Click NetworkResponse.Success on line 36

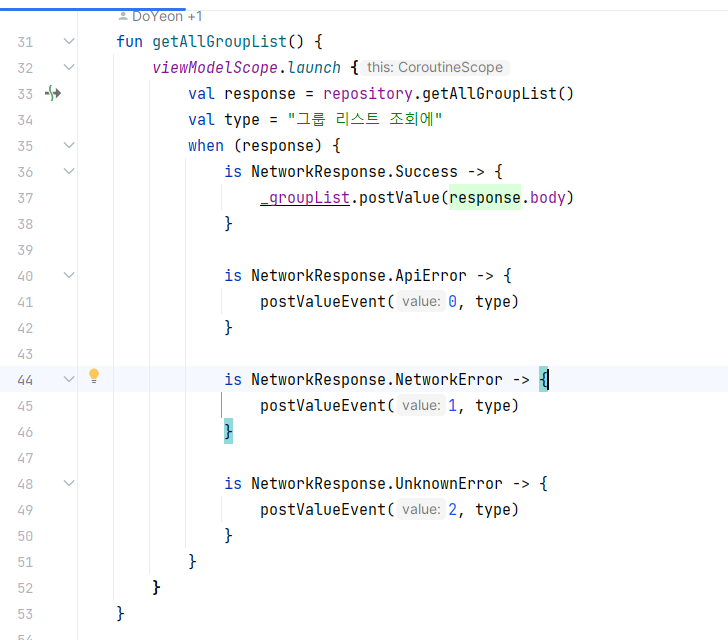coord(354,172)
